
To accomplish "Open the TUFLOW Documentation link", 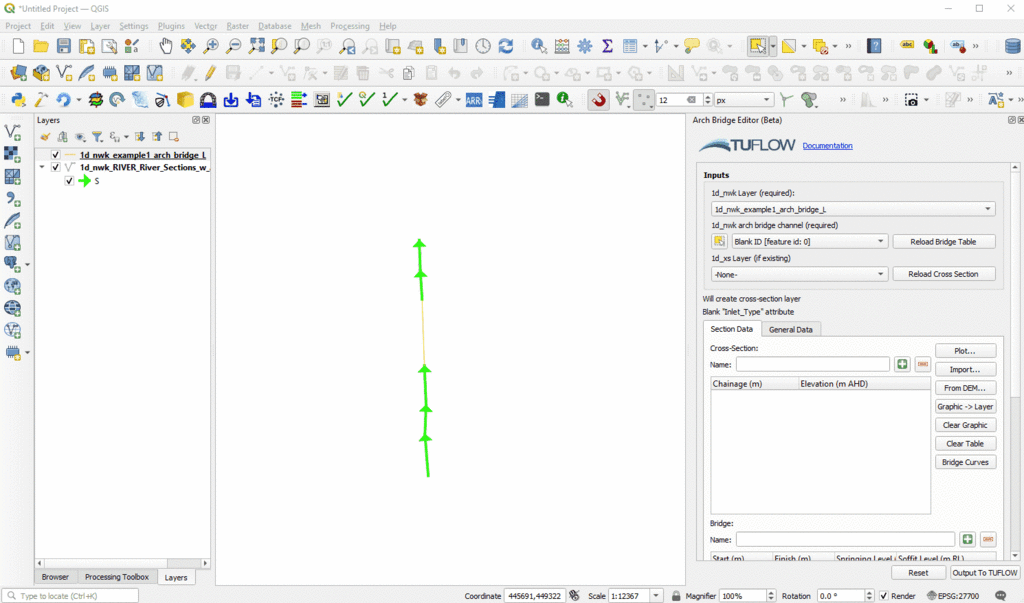I will (827, 146).
